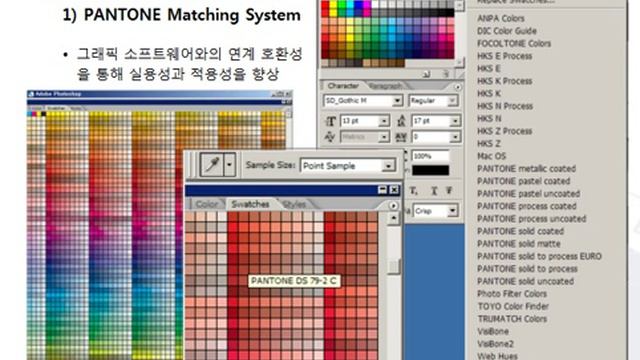Screen dimensions: 640x360
Task: Load PANTONE solid to process EURO
Action: pos(539,256)
